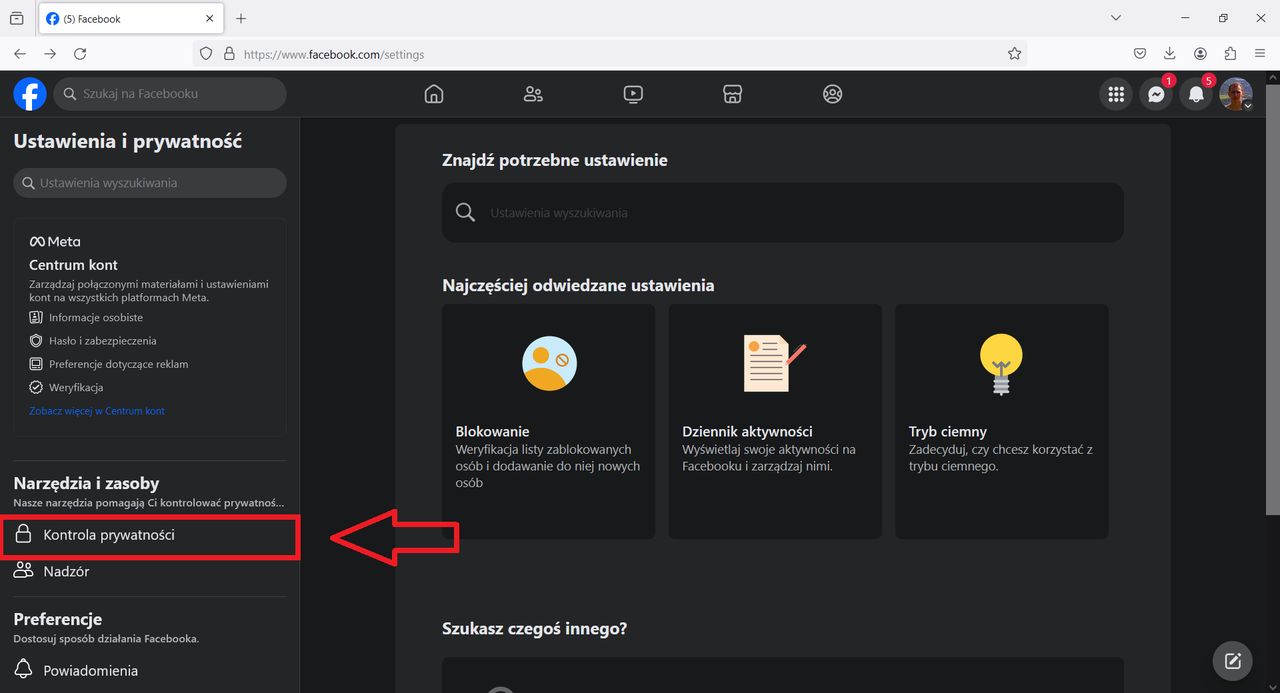The width and height of the screenshot is (1280, 693).
Task: Open the Tryb ciemny card title
Action: 948,431
